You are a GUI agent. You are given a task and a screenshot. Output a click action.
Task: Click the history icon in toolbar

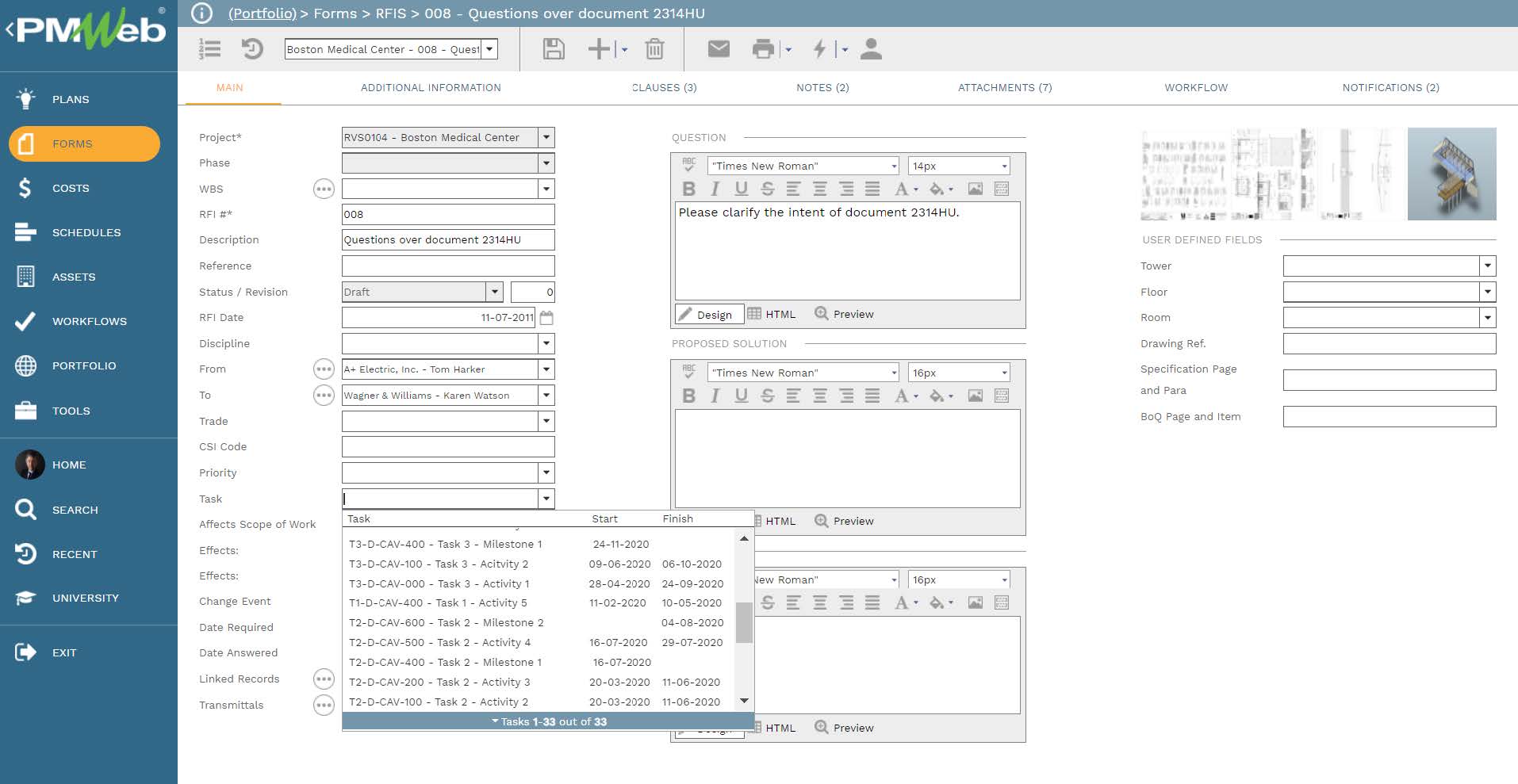pos(252,49)
